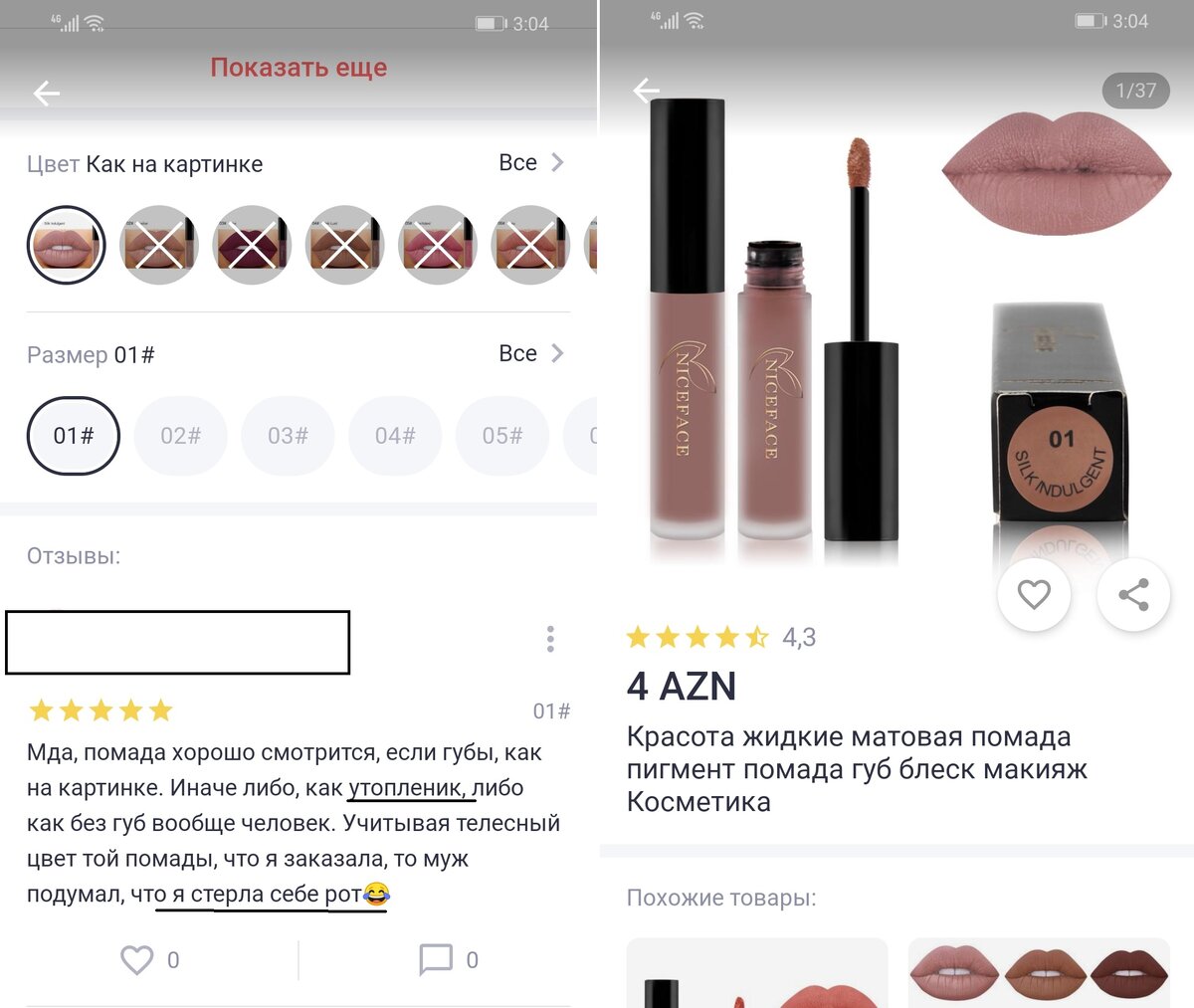
Task: Open the review's three-dot options menu
Action: click(550, 639)
